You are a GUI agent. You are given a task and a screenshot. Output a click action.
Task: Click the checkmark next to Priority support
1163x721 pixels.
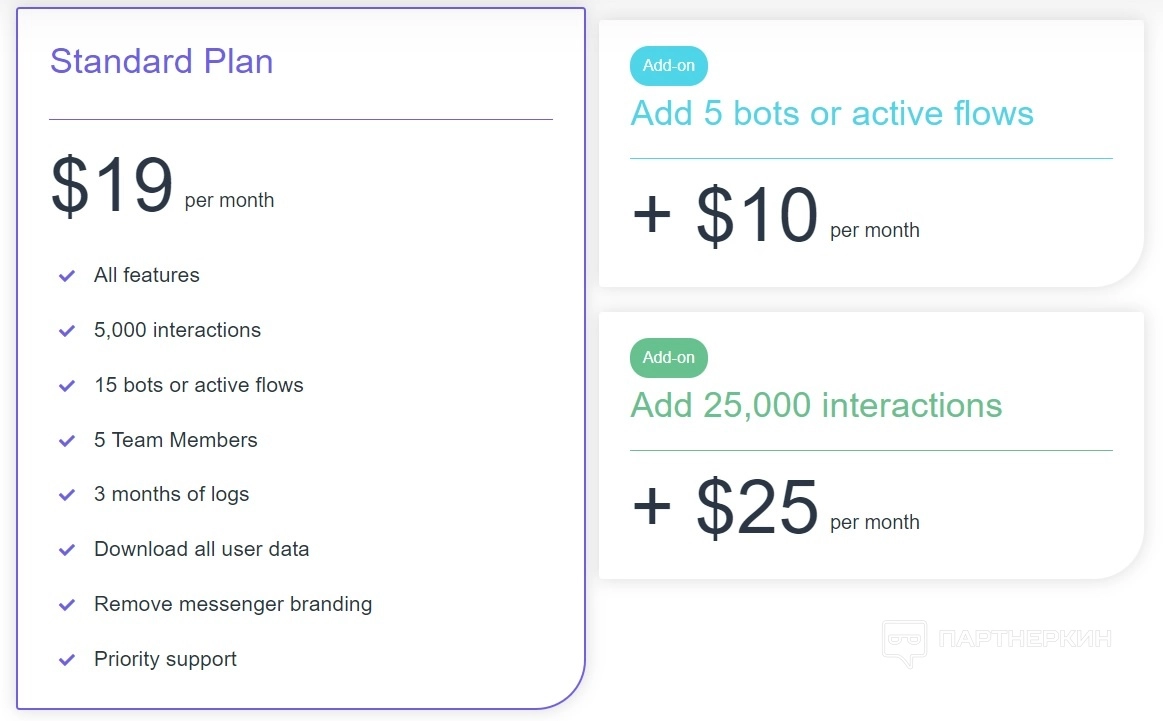tap(67, 660)
